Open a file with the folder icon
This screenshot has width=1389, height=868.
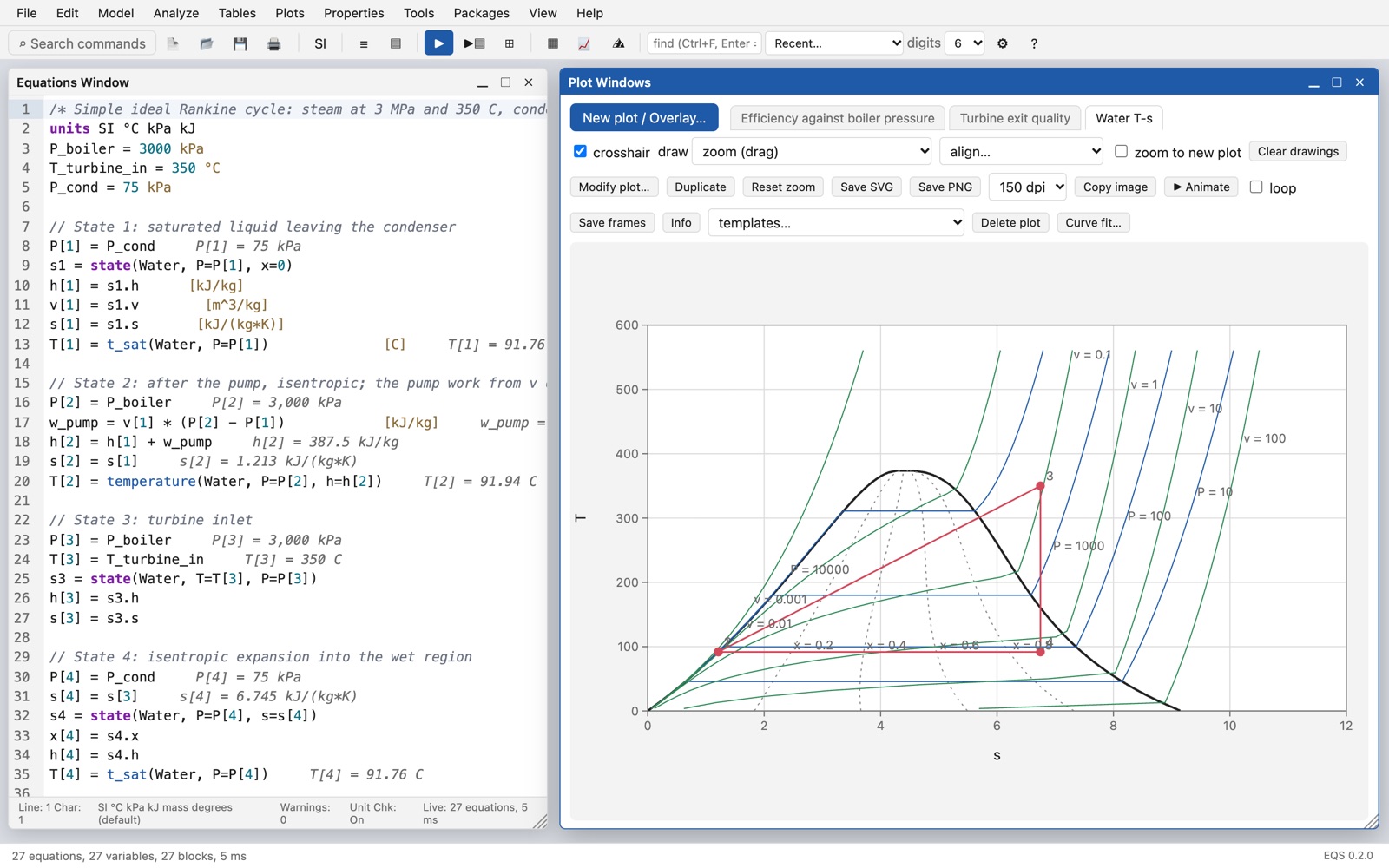point(207,43)
